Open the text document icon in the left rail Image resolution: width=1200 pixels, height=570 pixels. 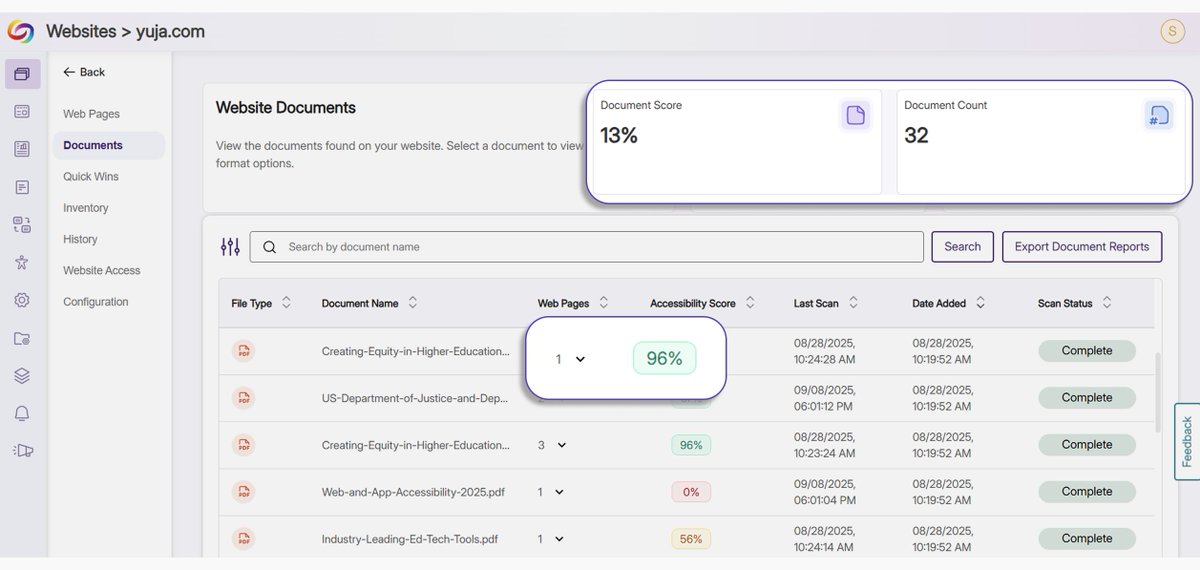pos(22,187)
